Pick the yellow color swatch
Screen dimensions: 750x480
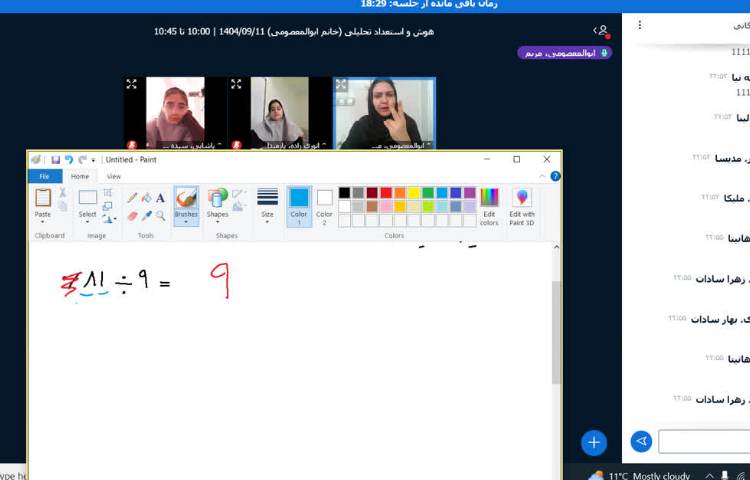click(414, 193)
